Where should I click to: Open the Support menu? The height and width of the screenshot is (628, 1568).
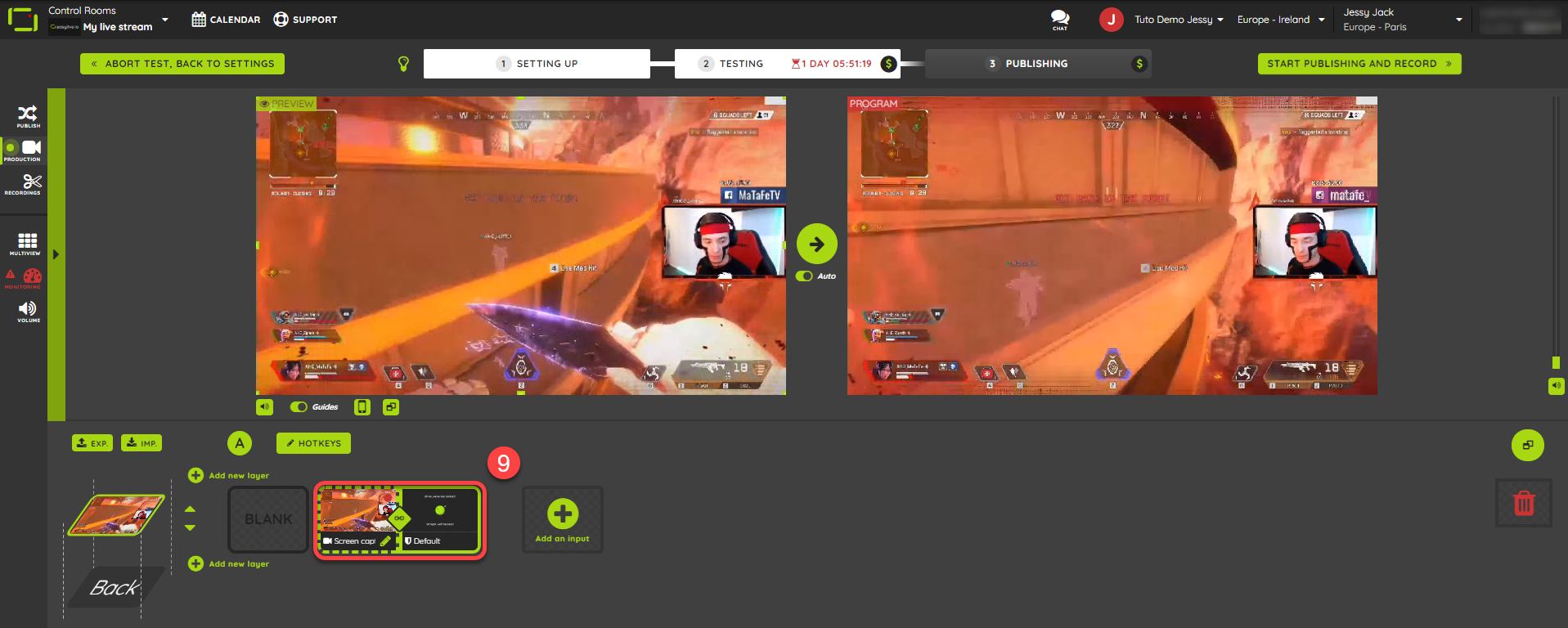305,20
